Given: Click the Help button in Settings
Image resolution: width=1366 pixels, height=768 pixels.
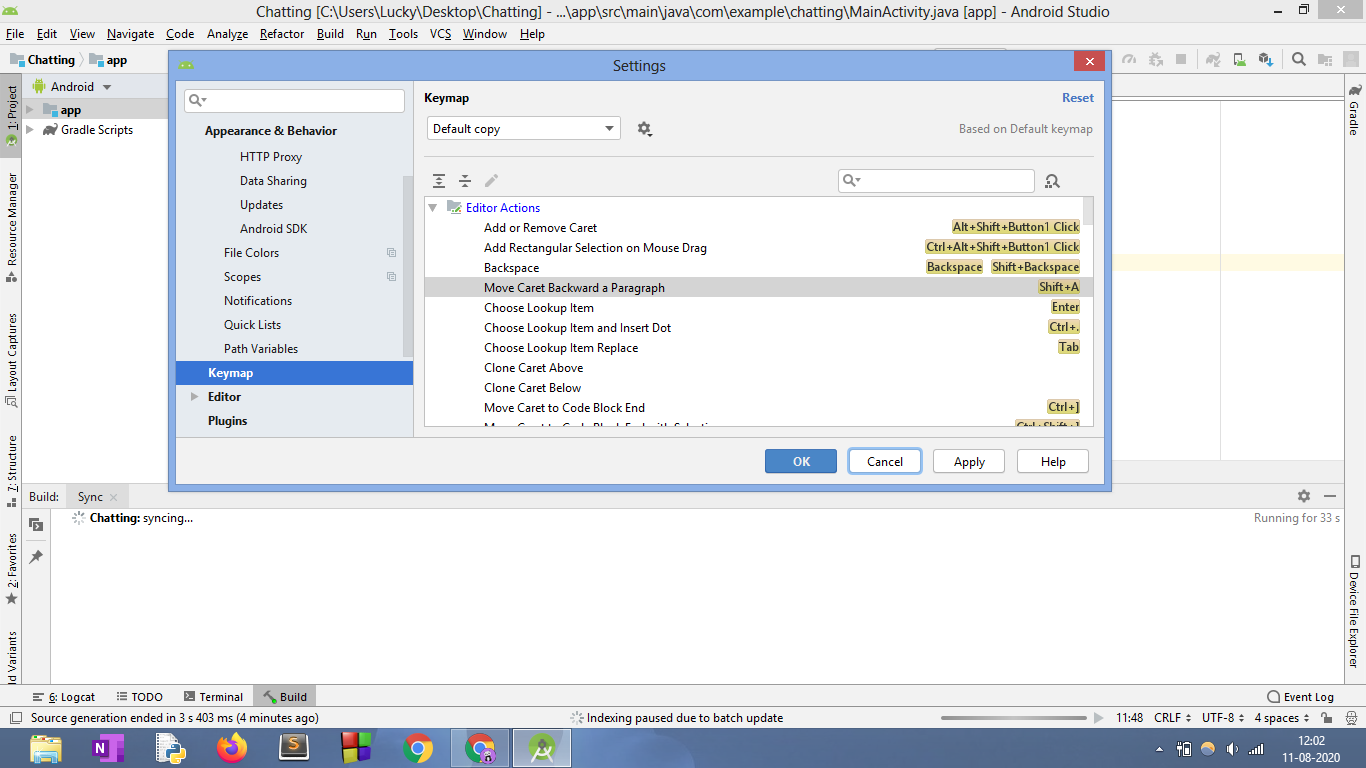Looking at the screenshot, I should click(x=1053, y=461).
